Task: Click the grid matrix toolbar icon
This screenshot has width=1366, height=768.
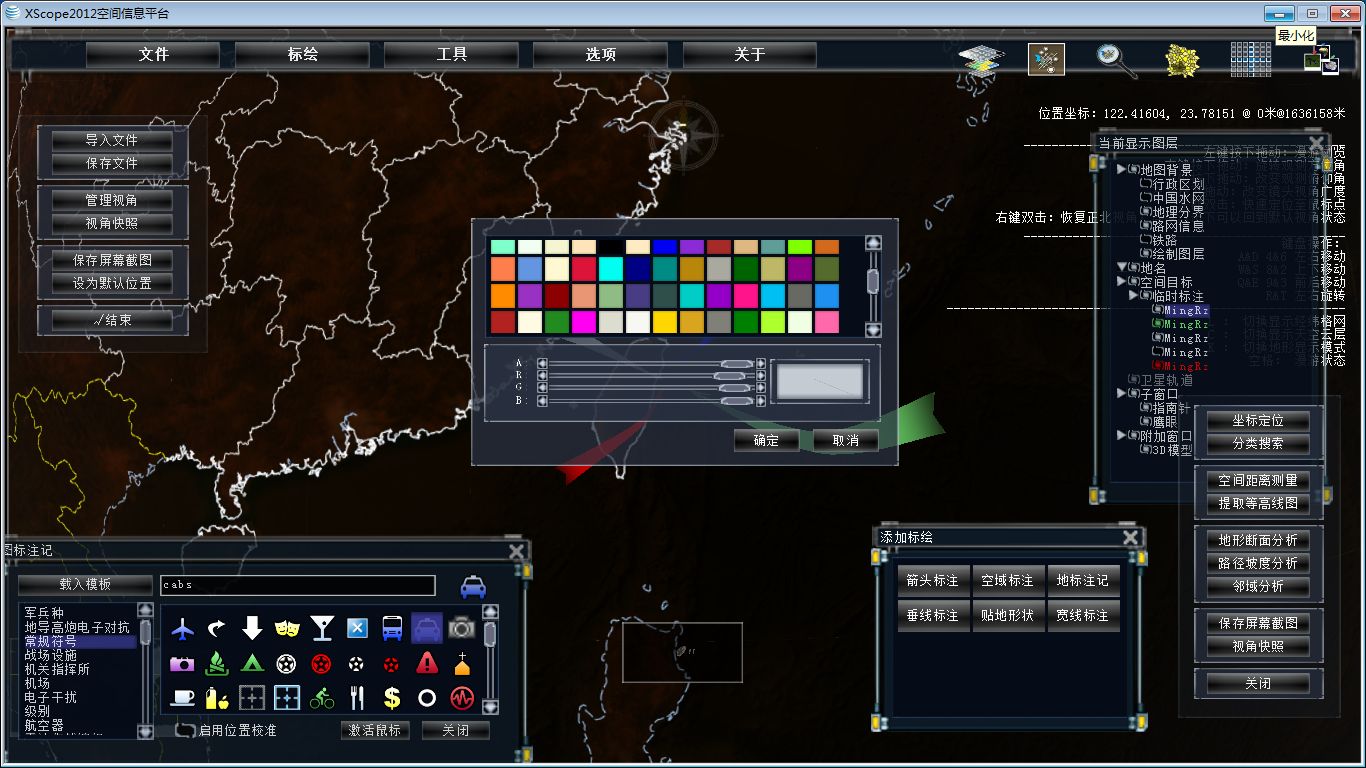Action: point(1250,59)
